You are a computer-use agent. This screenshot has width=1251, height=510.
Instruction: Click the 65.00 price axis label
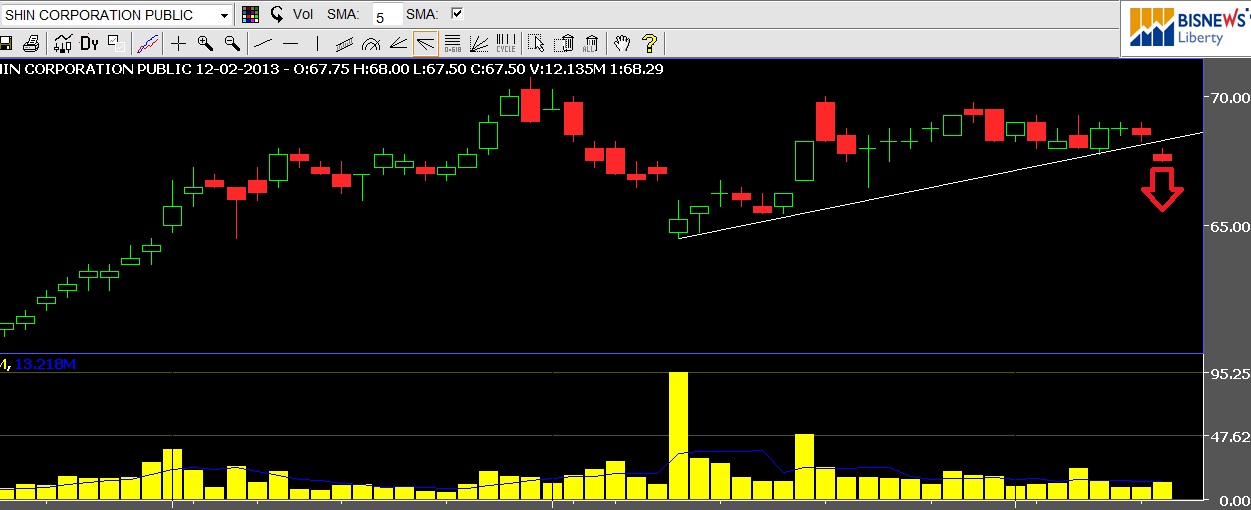pyautogui.click(x=1230, y=226)
